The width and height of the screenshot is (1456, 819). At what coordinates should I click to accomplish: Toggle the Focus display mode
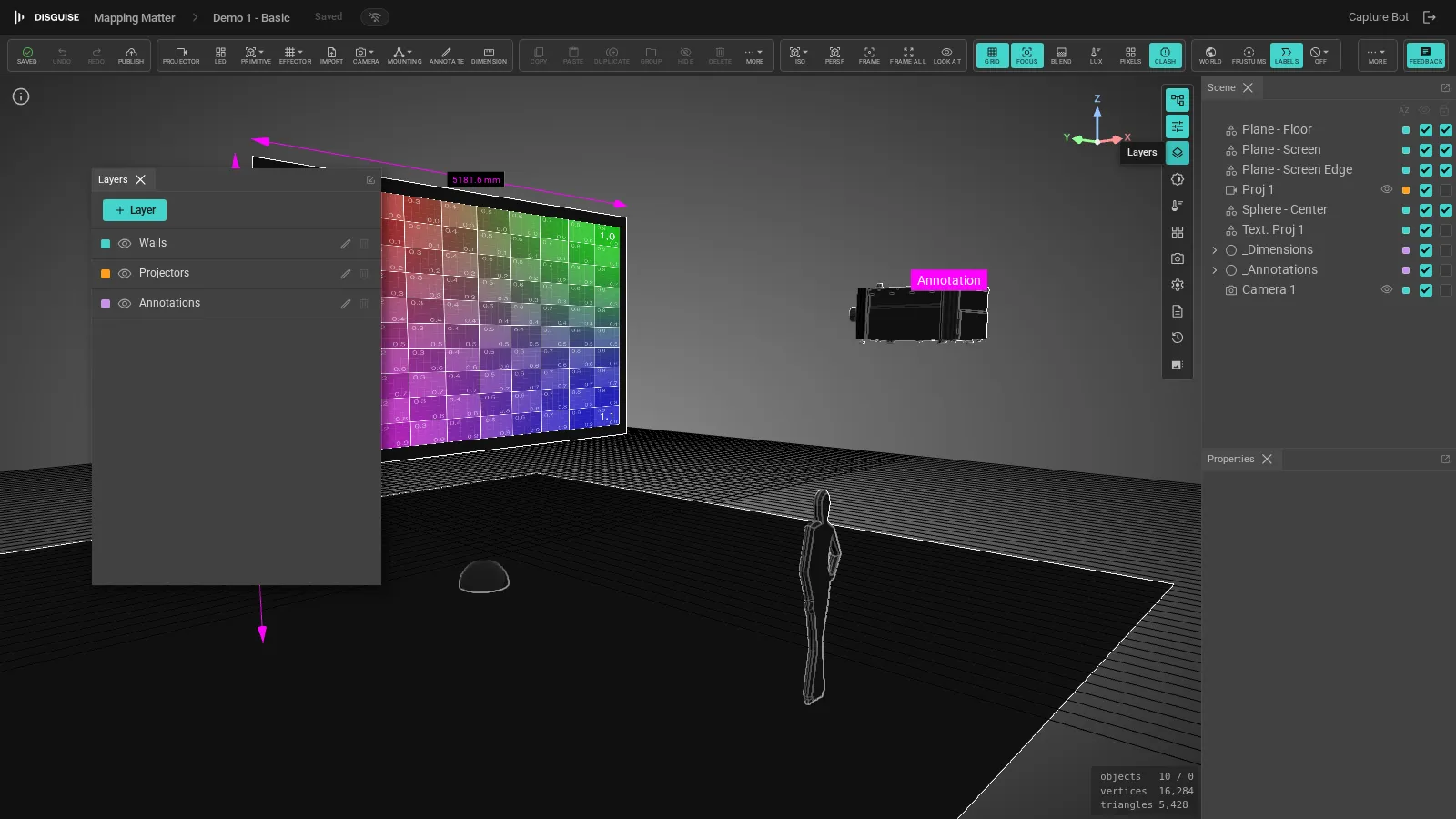tap(1026, 56)
